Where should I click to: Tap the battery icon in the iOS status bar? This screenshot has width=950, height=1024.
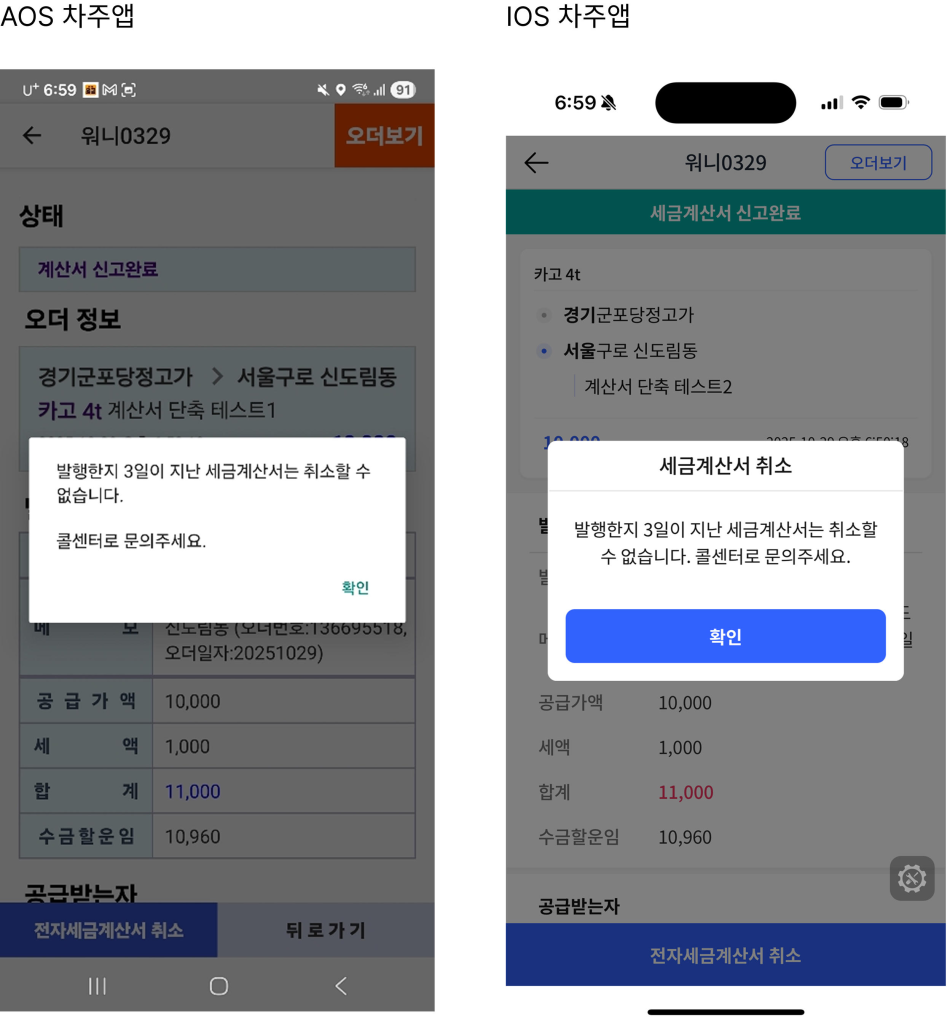point(894,102)
